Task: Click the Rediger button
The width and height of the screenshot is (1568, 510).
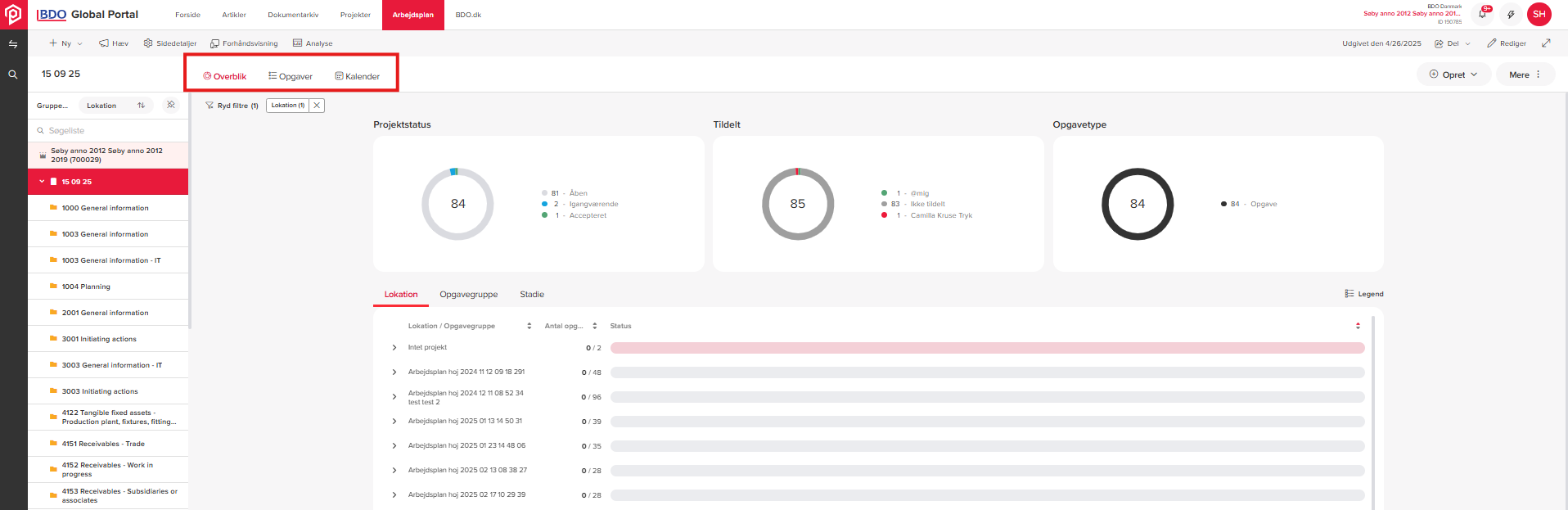Action: pyautogui.click(x=1507, y=43)
